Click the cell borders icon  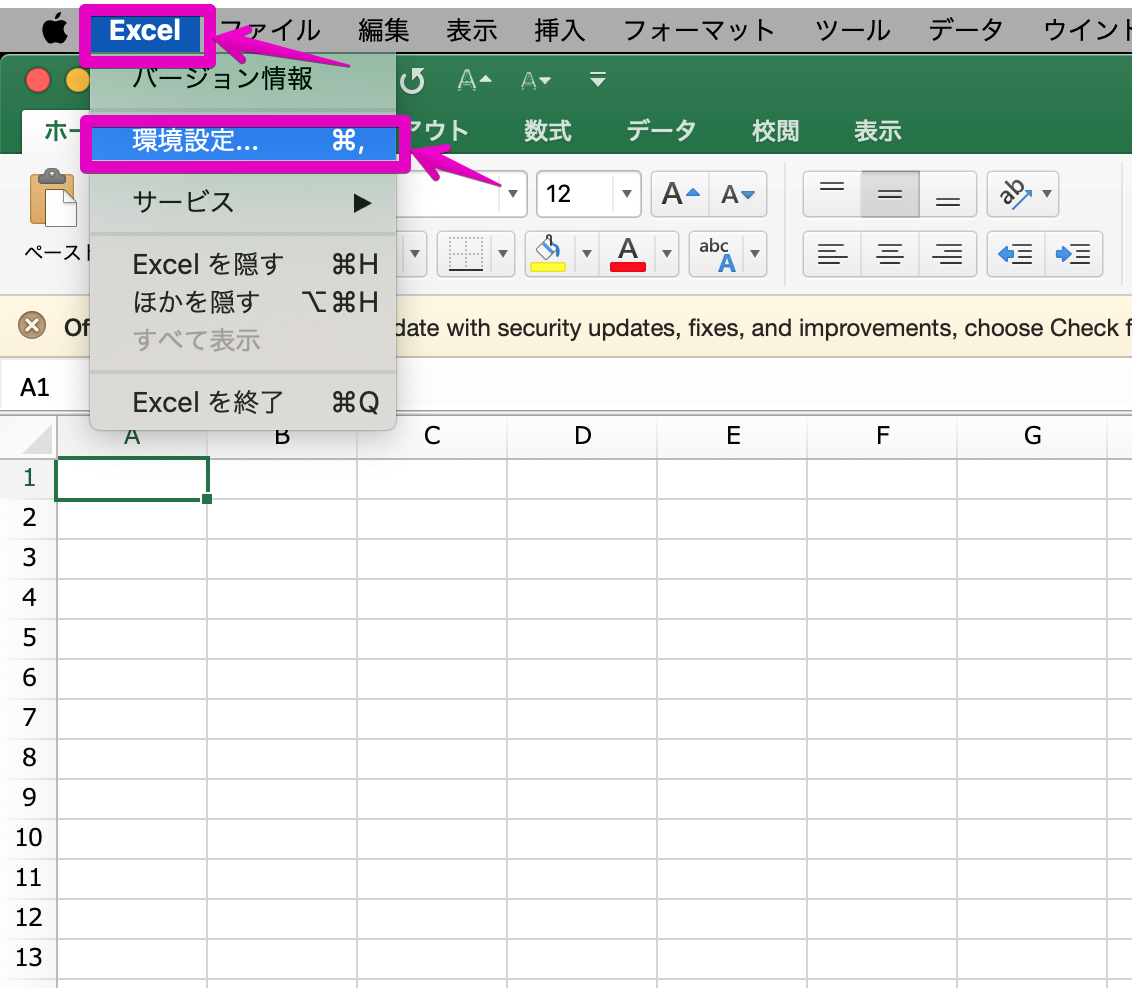pos(466,253)
